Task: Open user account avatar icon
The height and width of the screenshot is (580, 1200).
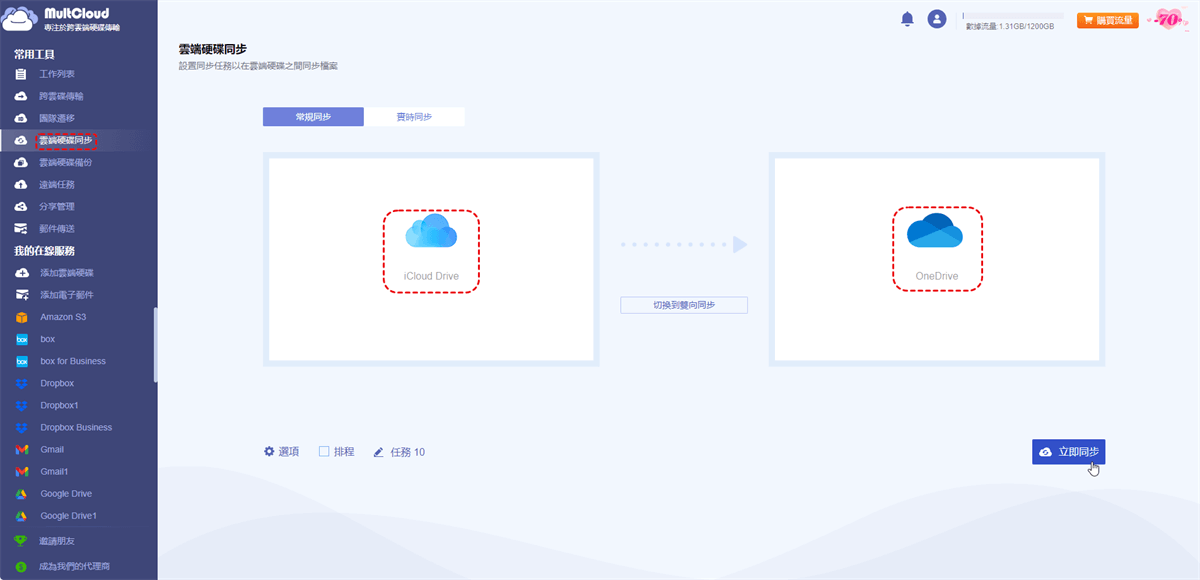Action: tap(937, 19)
